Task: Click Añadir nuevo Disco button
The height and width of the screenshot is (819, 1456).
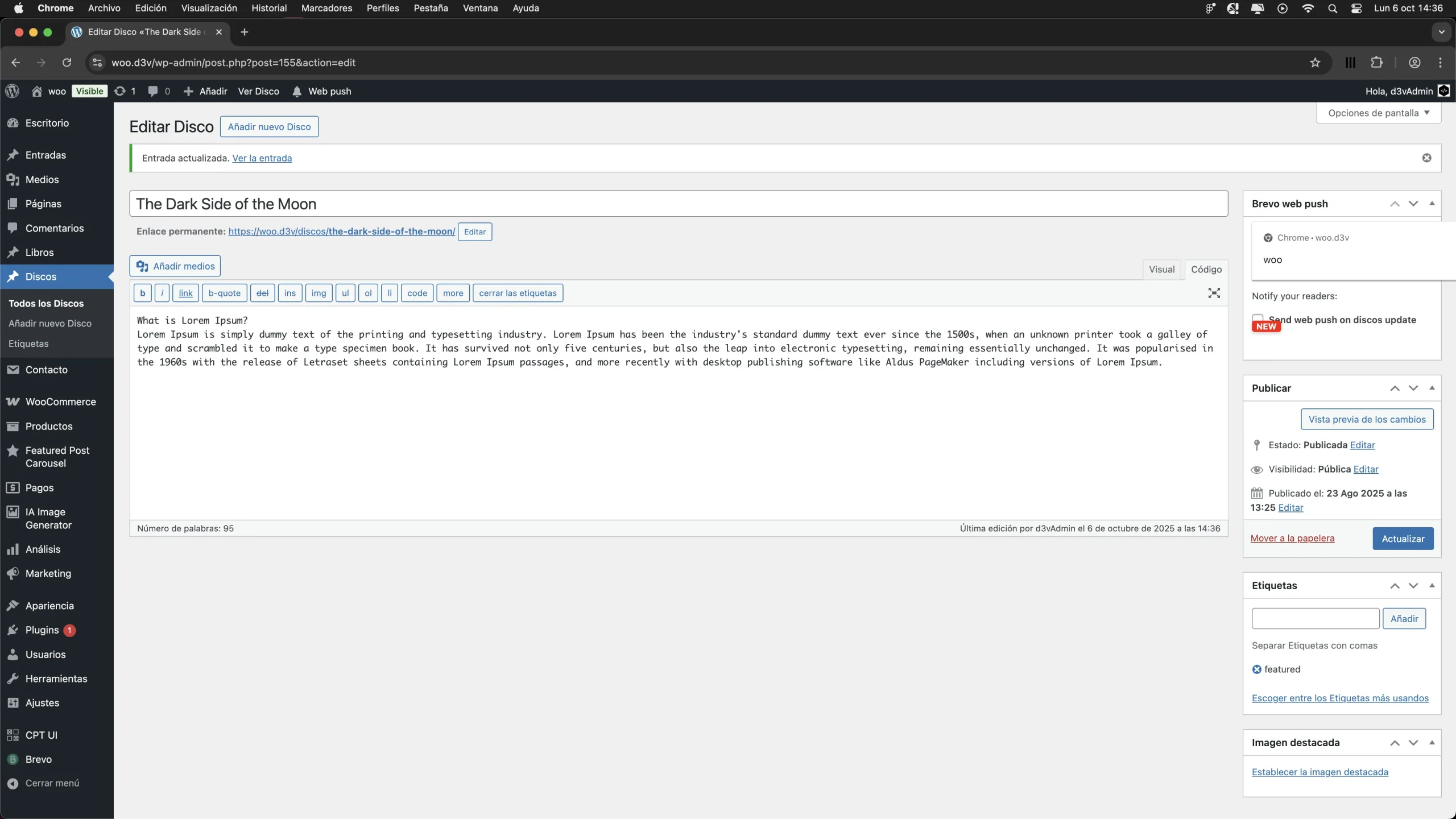Action: (269, 127)
